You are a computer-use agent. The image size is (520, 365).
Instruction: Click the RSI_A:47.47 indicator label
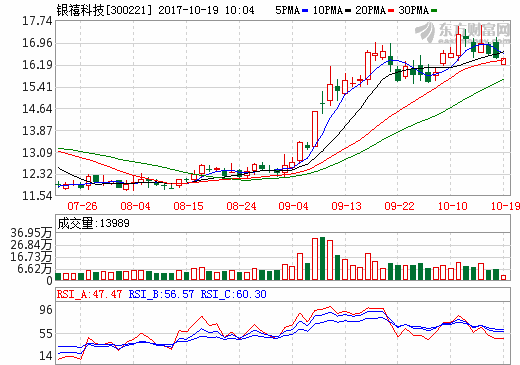click(x=89, y=294)
